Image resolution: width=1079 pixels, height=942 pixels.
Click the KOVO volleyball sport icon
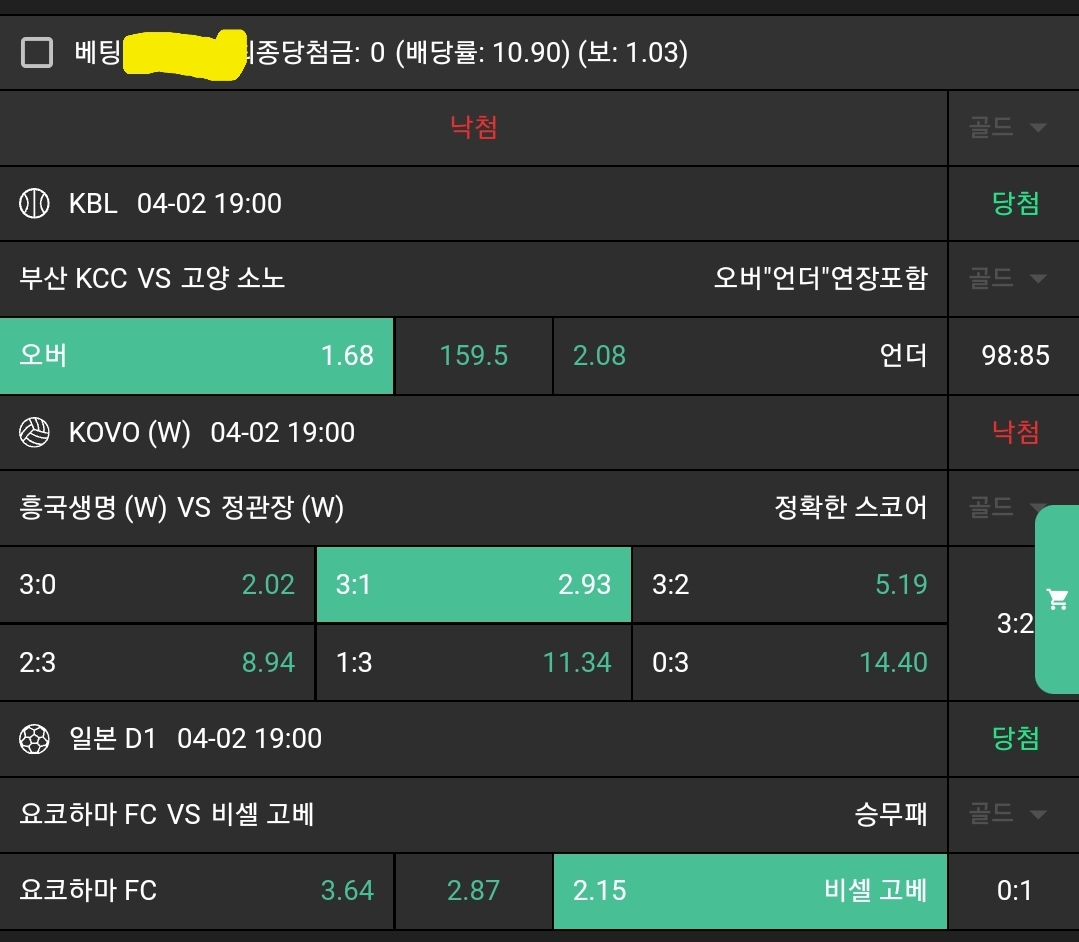pyautogui.click(x=35, y=433)
